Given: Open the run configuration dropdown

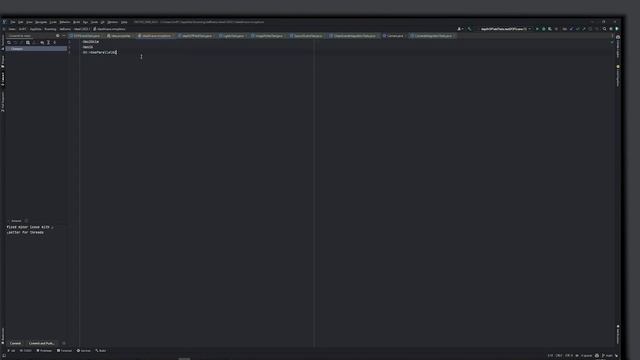Looking at the screenshot, I should click(505, 29).
